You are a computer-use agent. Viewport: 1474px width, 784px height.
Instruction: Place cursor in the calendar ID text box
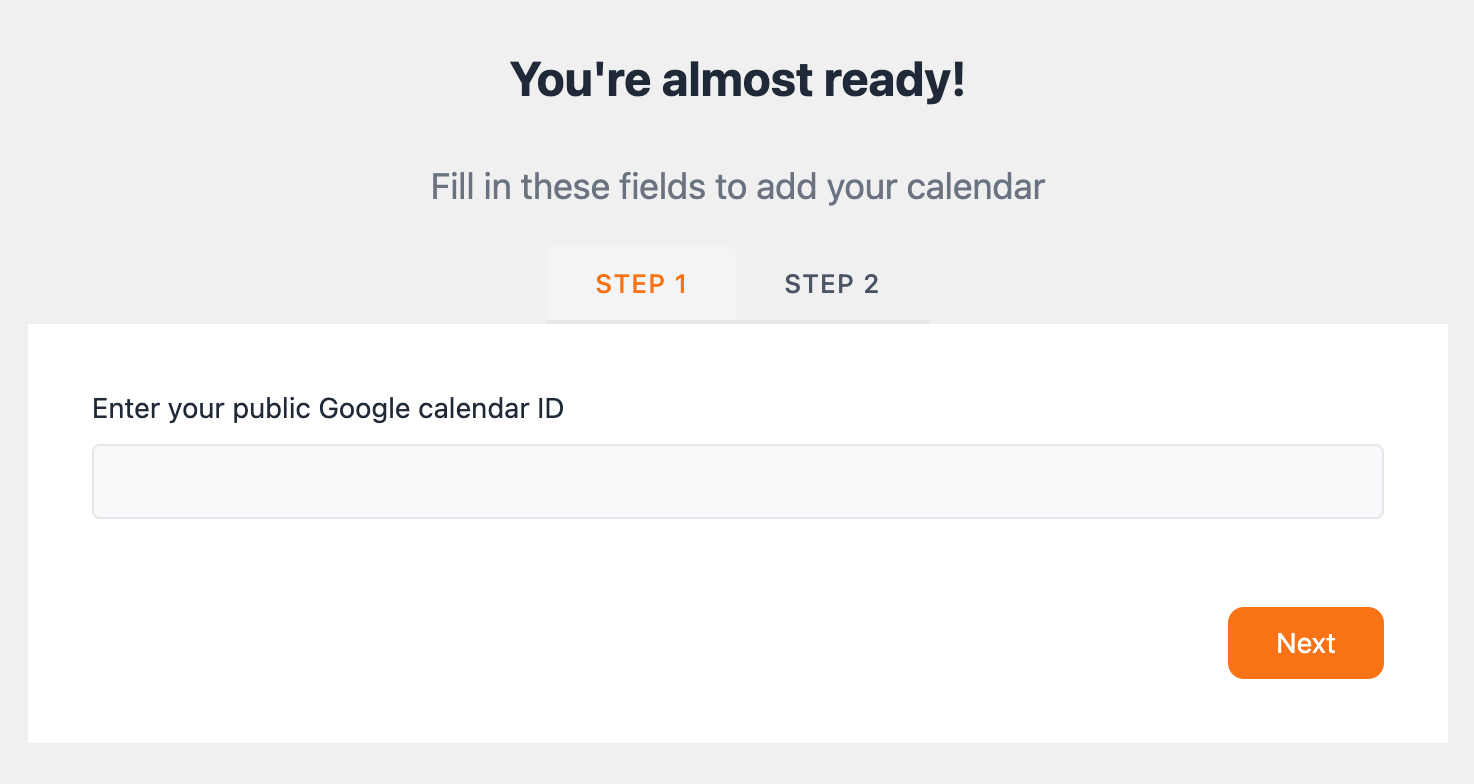pos(738,482)
